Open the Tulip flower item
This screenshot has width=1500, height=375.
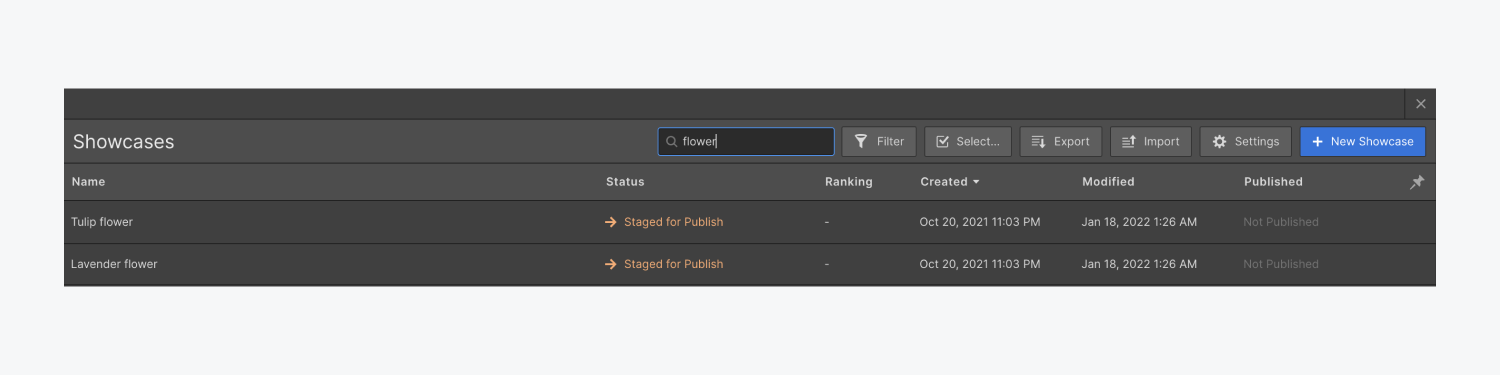pyautogui.click(x=102, y=222)
